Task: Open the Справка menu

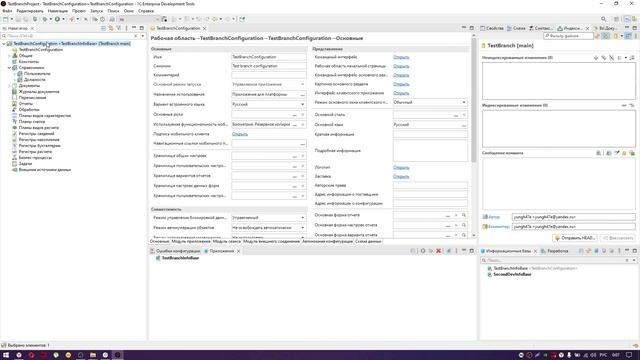Action: (146, 11)
